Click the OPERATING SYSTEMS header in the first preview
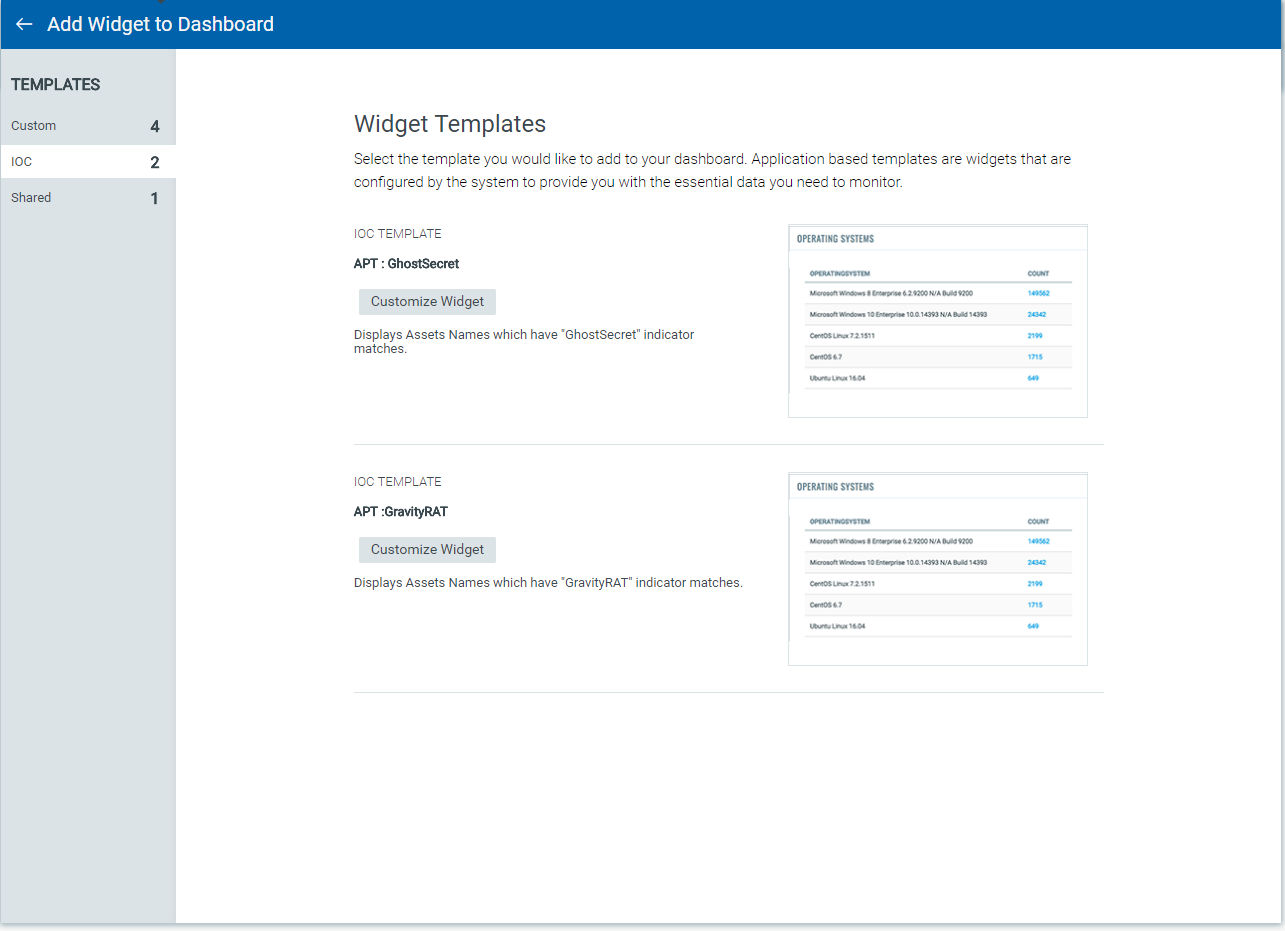Screen dimensions: 1285x931 pyautogui.click(x=835, y=239)
